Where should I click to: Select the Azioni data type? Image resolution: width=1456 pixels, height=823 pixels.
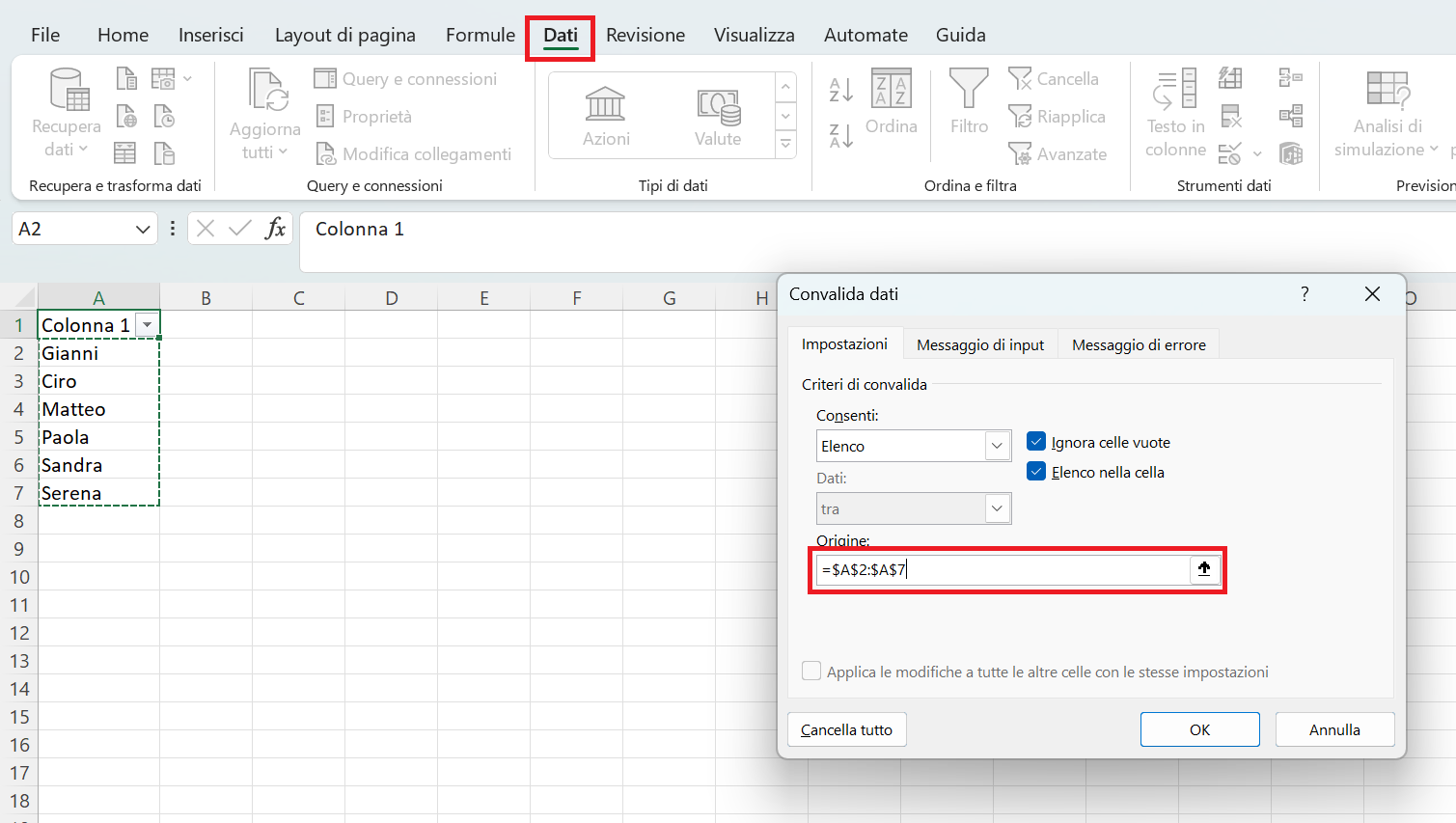(606, 117)
